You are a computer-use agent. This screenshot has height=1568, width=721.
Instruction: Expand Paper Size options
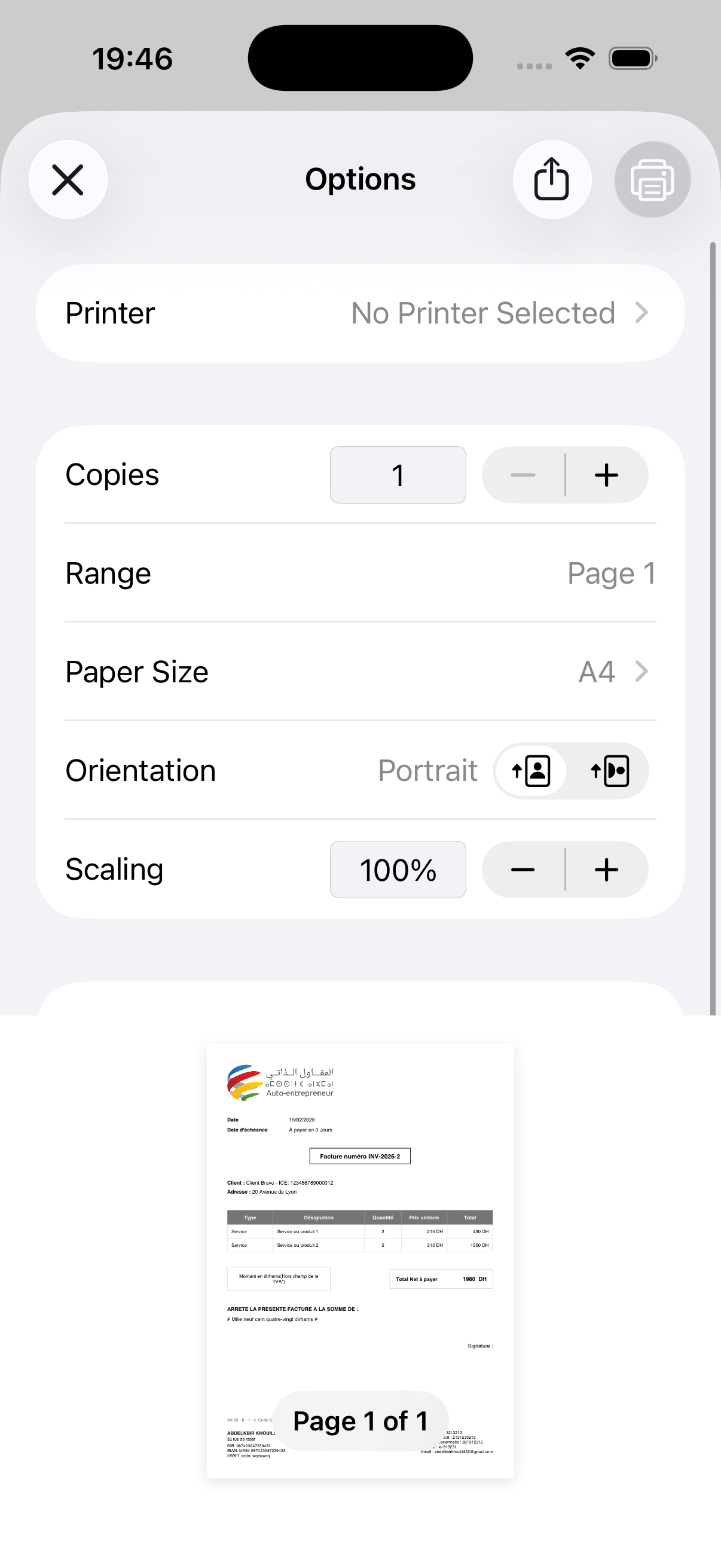(360, 672)
